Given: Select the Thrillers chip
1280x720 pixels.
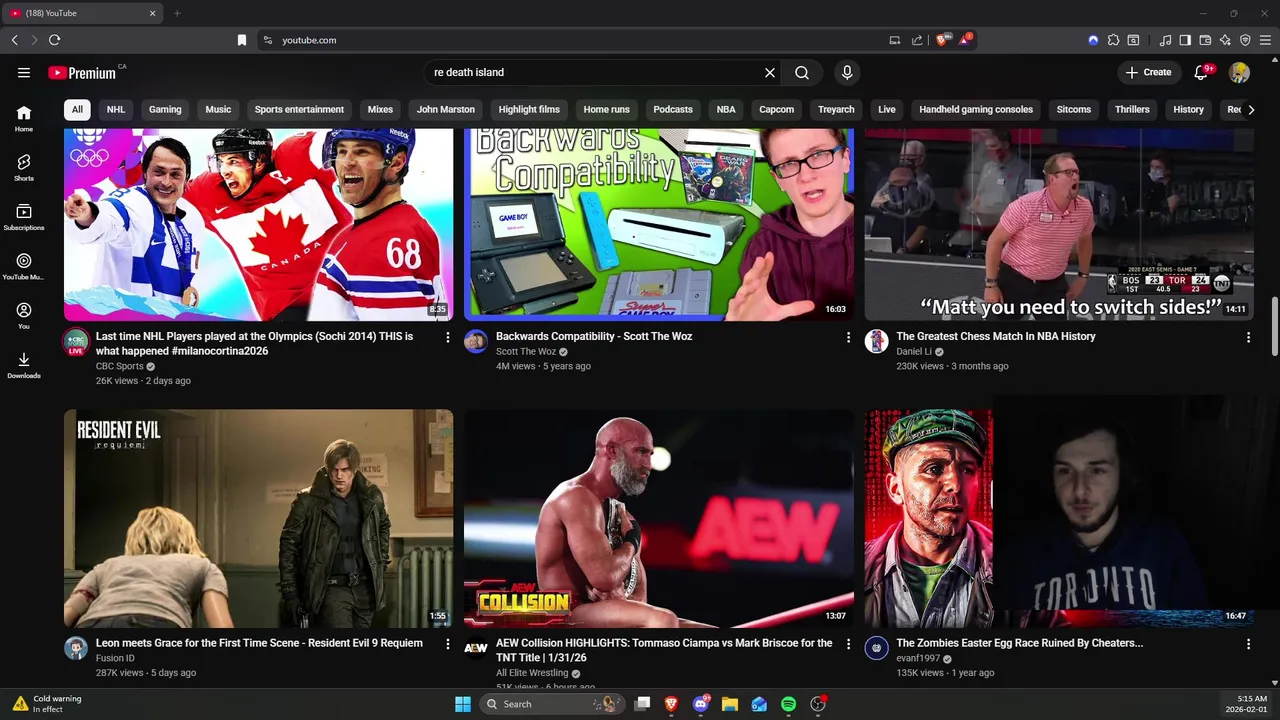Looking at the screenshot, I should click(x=1132, y=109).
